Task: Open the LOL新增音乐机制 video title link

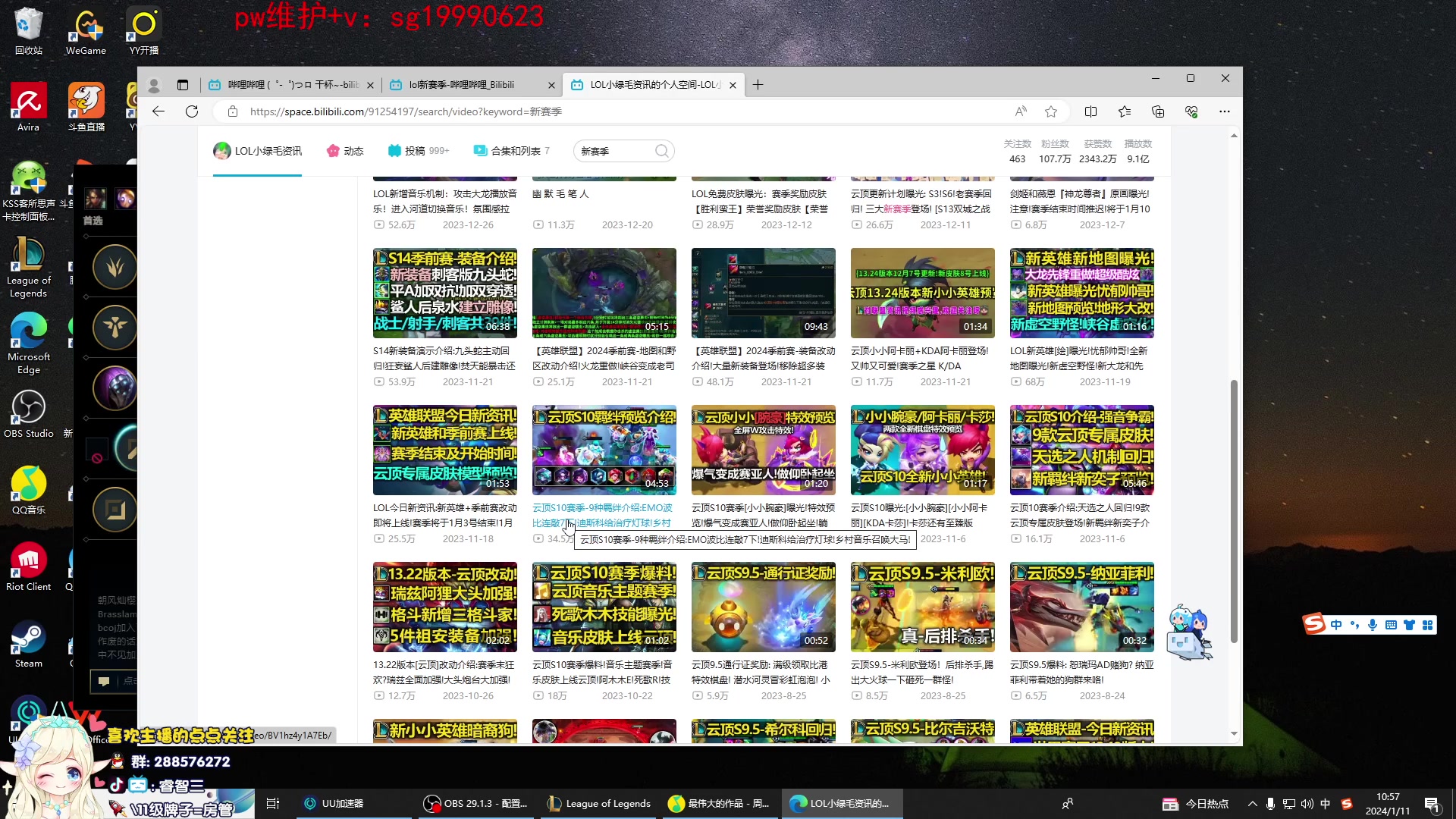Action: pyautogui.click(x=445, y=201)
